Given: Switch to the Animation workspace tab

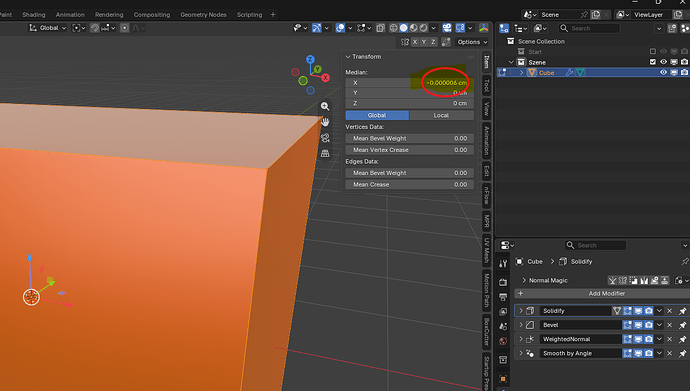Looking at the screenshot, I should (x=70, y=15).
